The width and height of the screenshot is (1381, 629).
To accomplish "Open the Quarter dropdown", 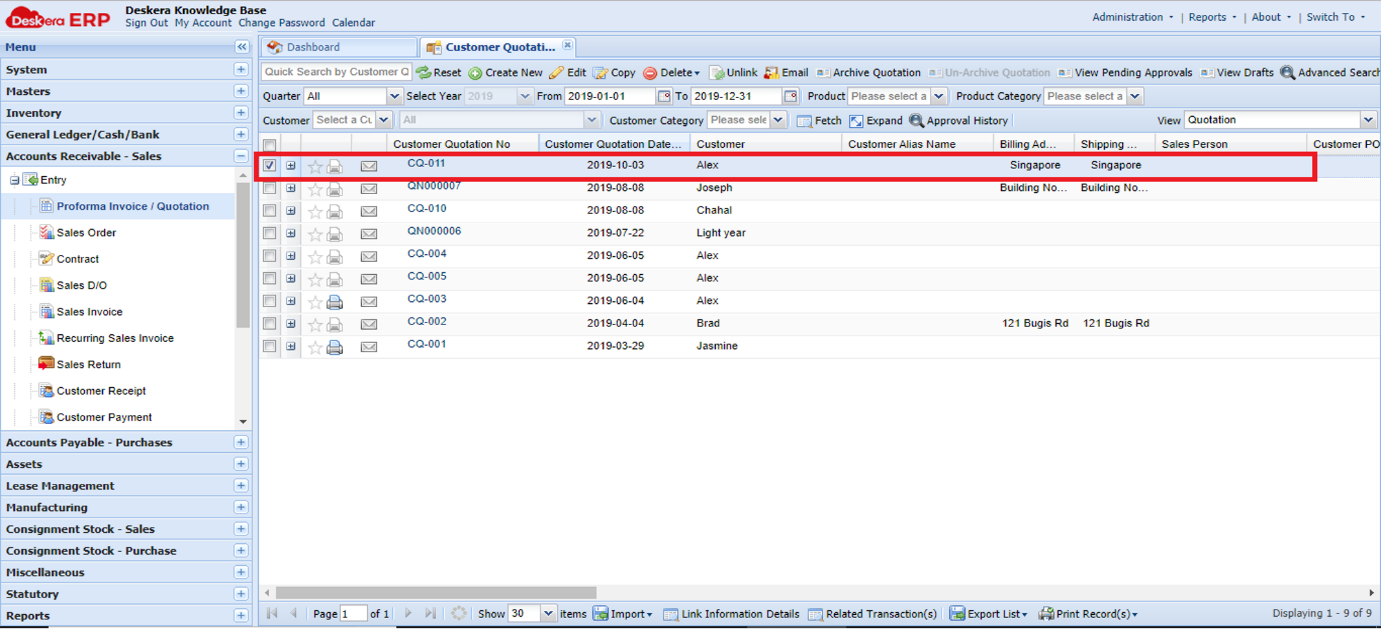I will (394, 97).
